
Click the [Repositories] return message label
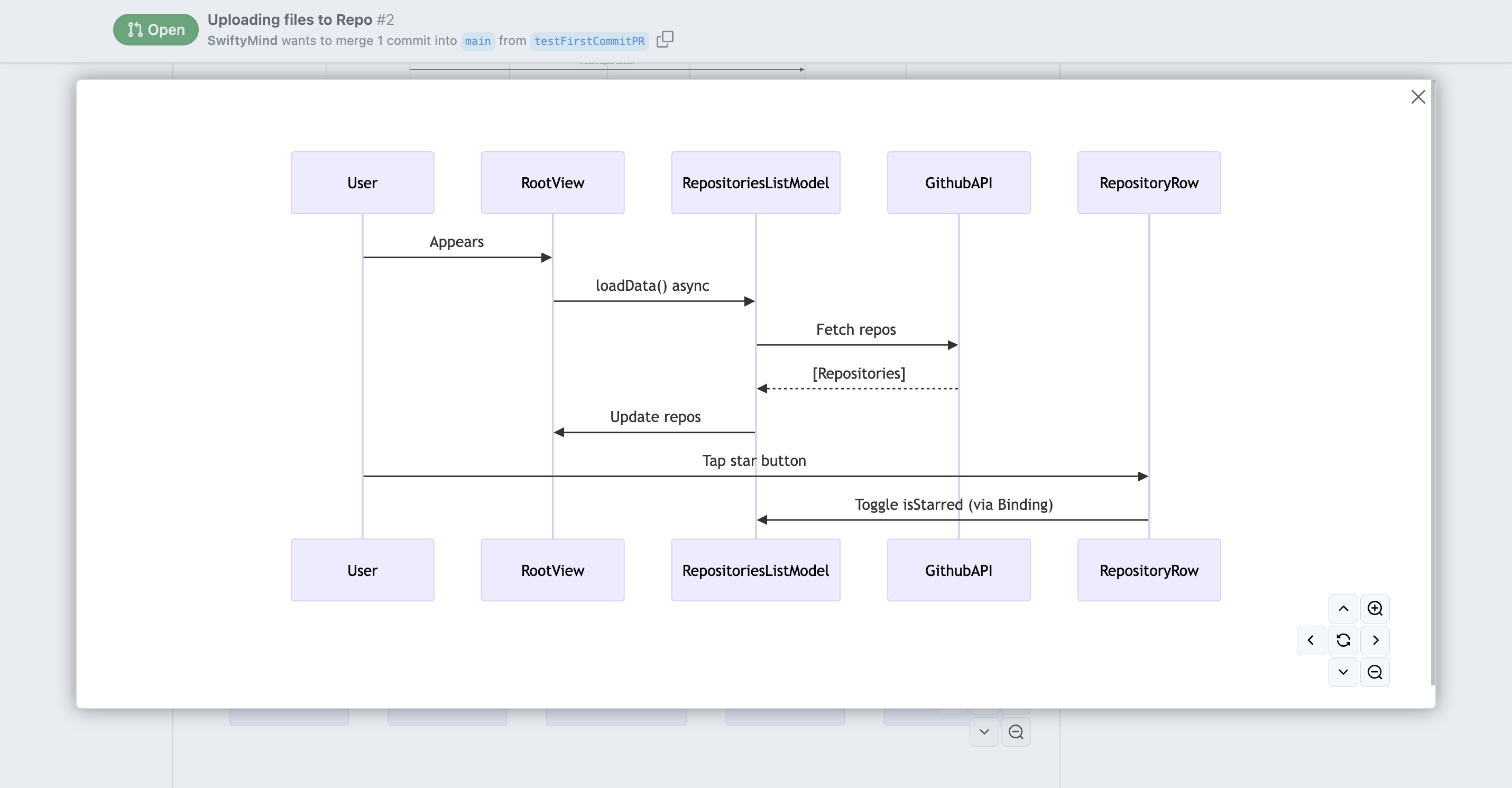click(859, 373)
